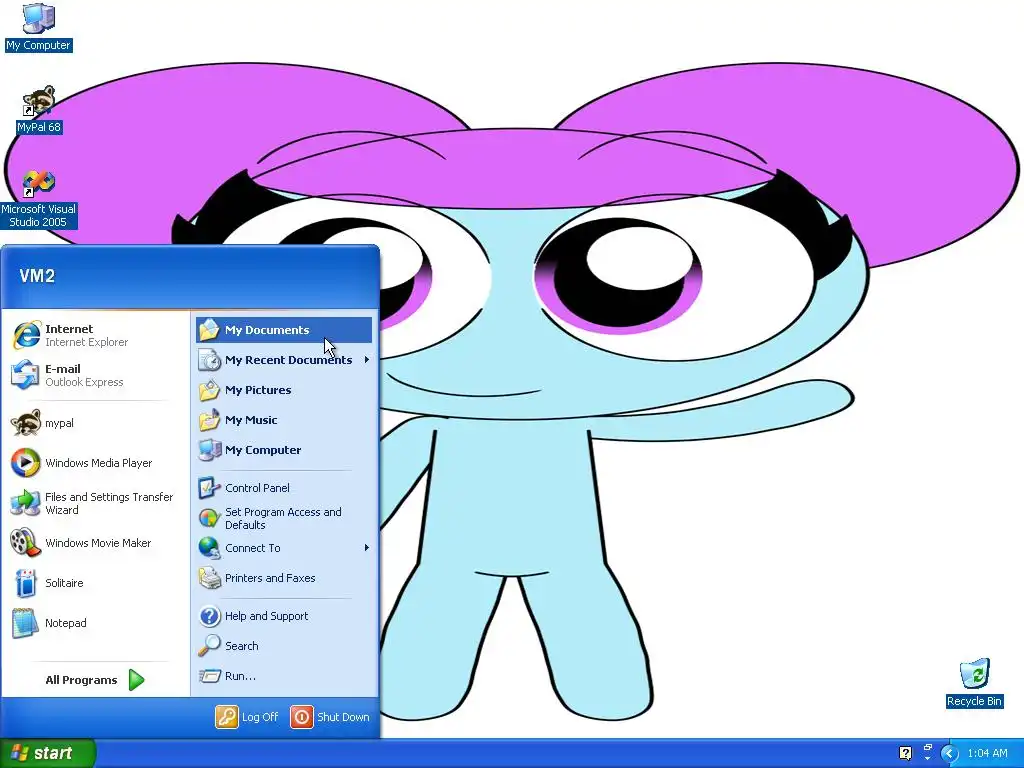Open the Run dialog

coord(283,676)
